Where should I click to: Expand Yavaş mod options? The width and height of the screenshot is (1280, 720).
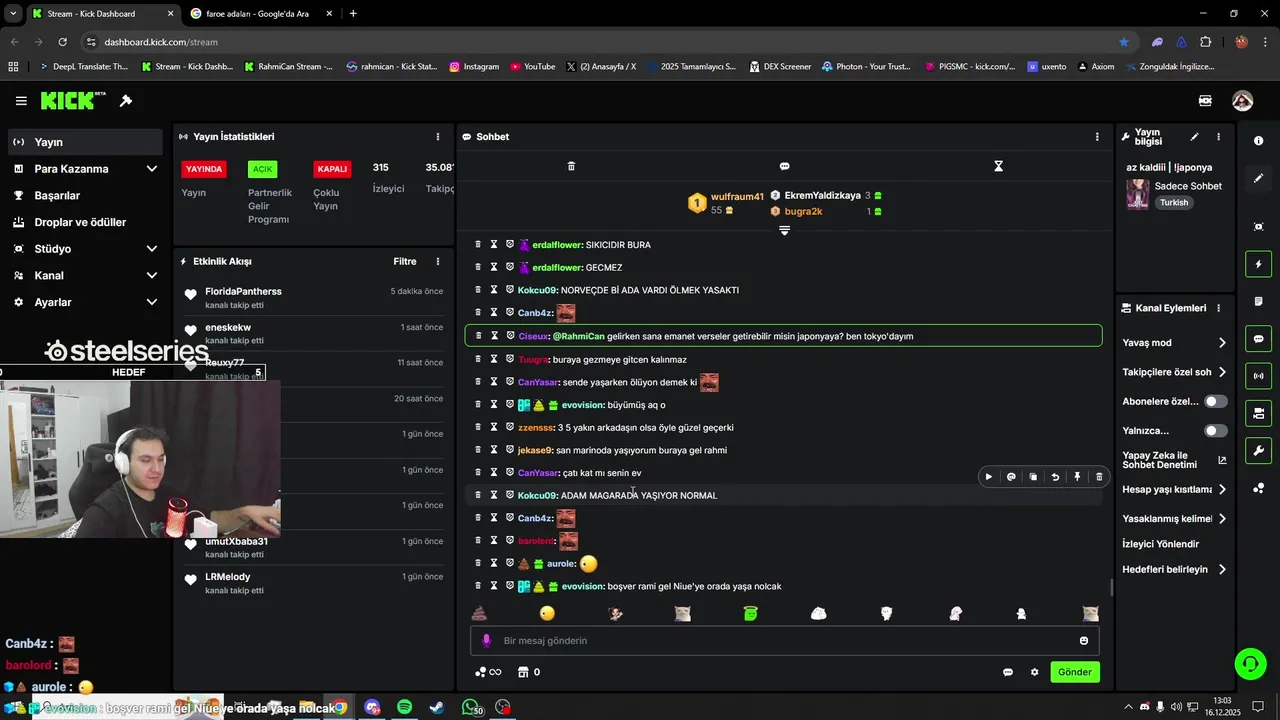click(1222, 343)
